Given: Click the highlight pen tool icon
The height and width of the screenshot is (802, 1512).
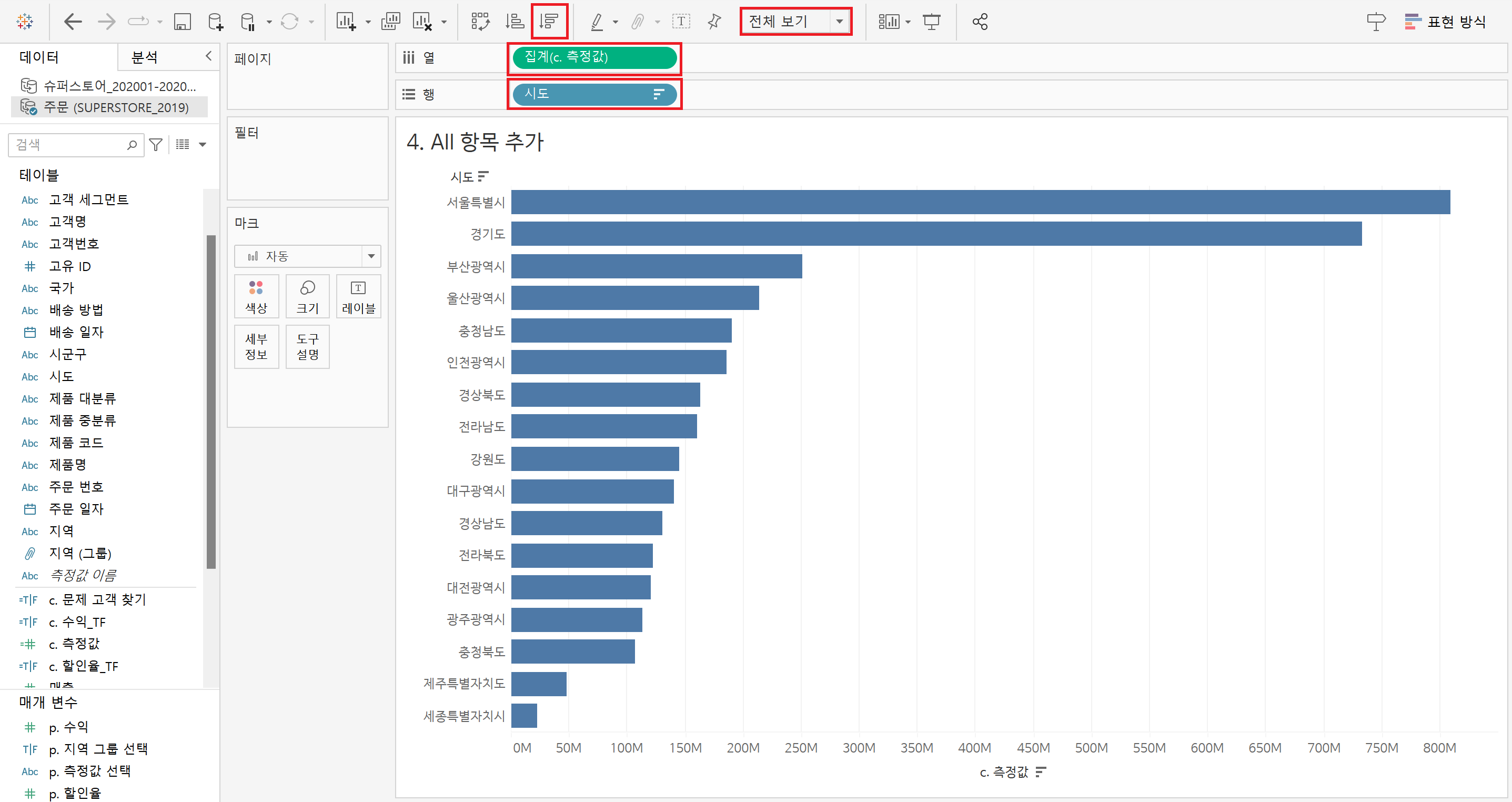Looking at the screenshot, I should (x=597, y=22).
